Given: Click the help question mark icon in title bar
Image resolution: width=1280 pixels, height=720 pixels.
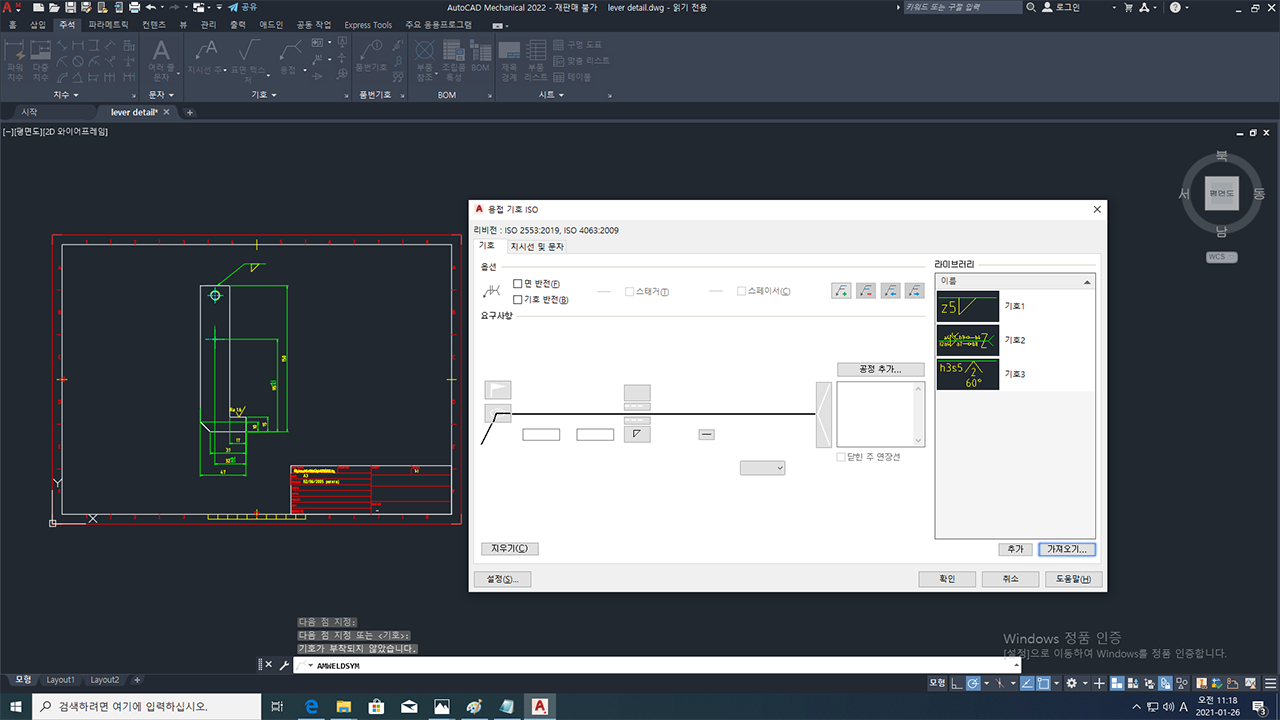Looking at the screenshot, I should 1174,7.
